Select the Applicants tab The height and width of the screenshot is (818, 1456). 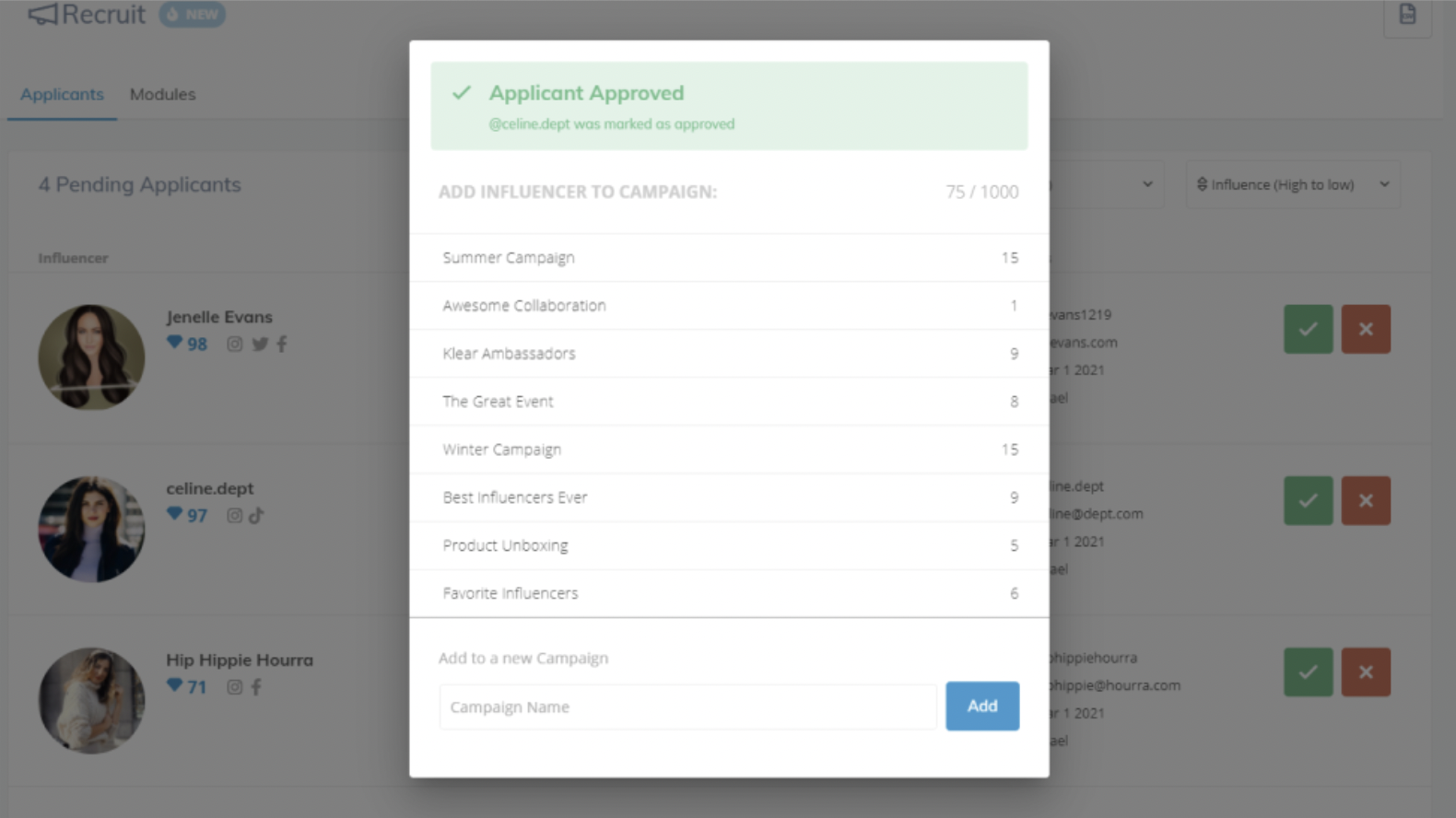(x=62, y=94)
